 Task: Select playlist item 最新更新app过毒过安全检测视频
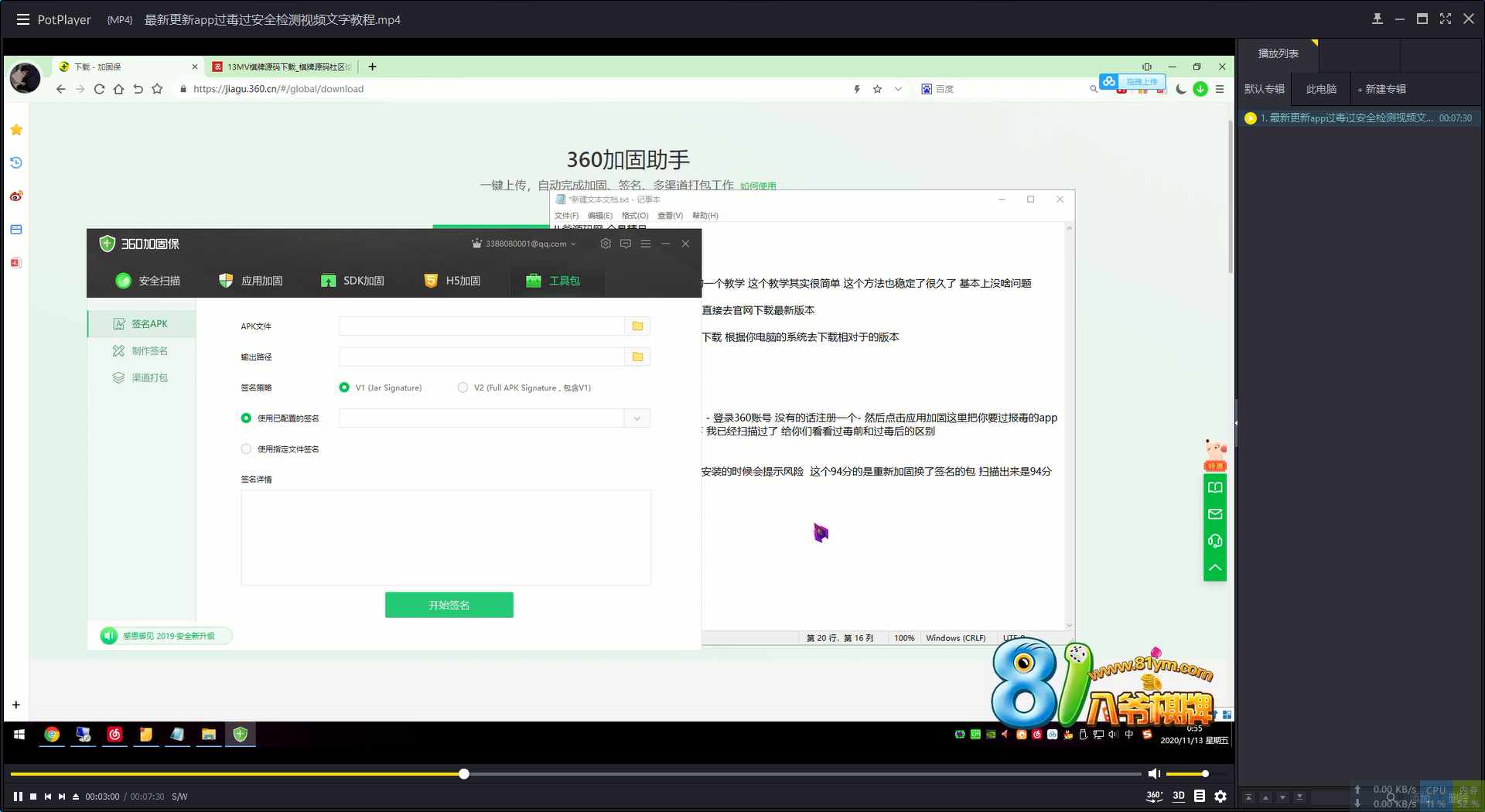[1358, 118]
